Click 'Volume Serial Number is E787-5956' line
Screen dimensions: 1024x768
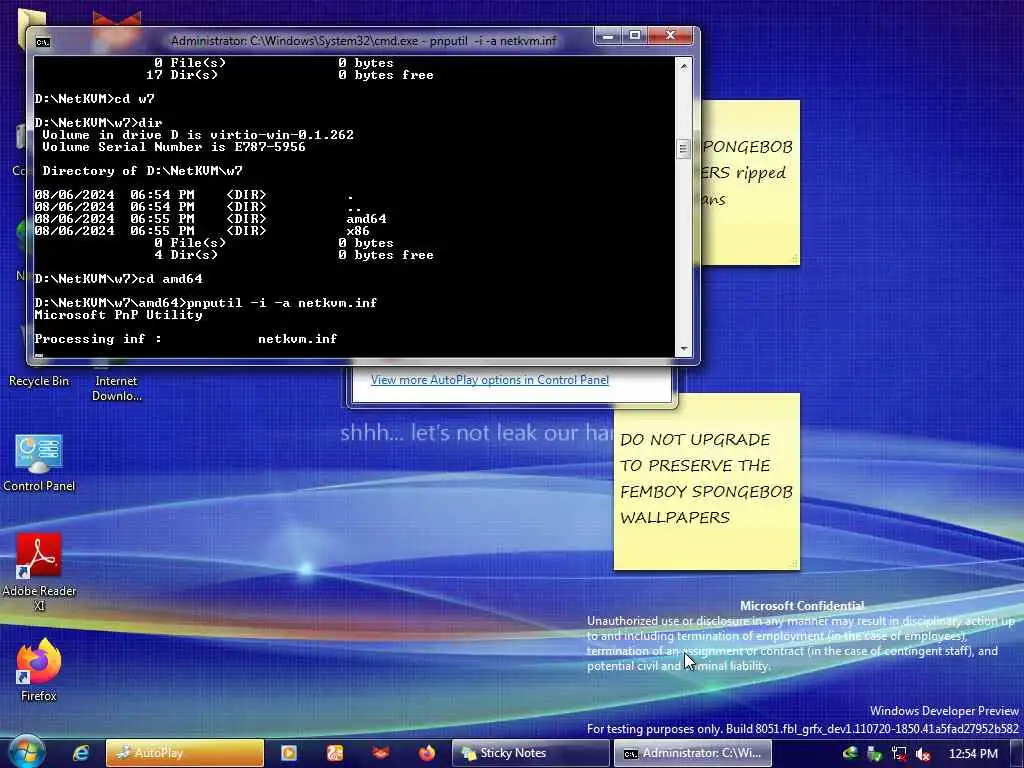[x=174, y=147]
